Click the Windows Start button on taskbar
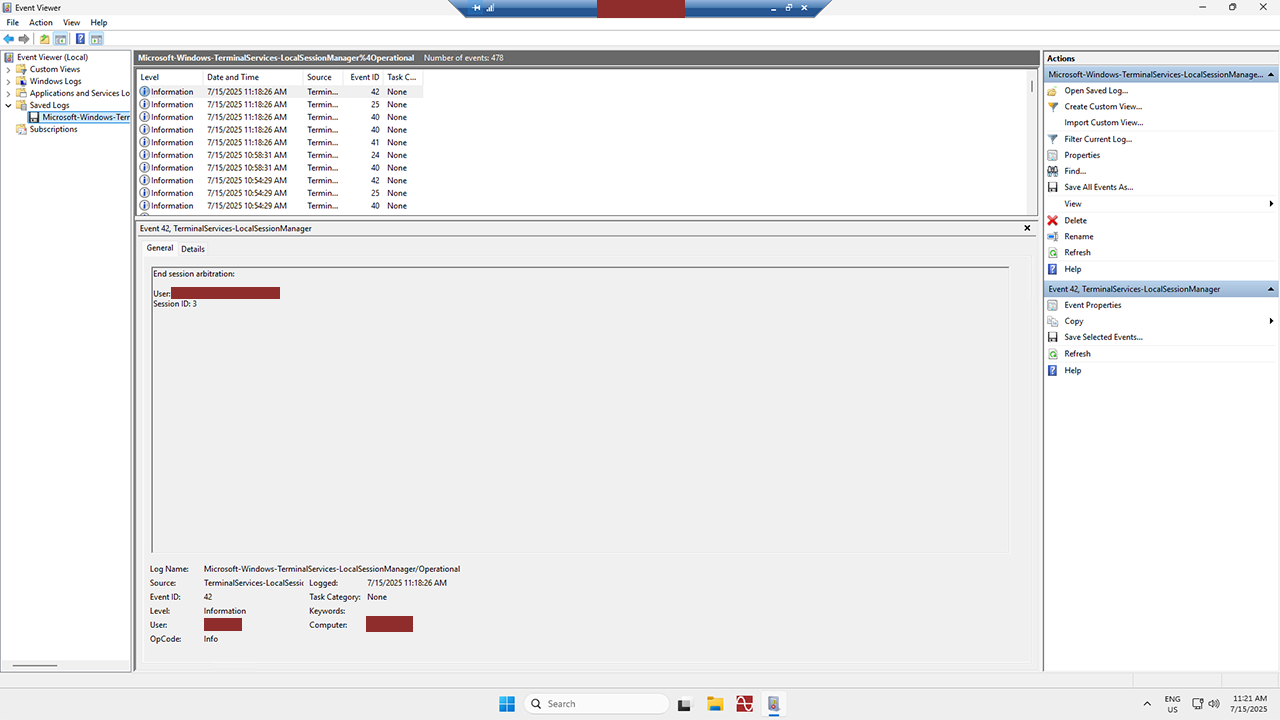The image size is (1280, 720). [x=507, y=703]
